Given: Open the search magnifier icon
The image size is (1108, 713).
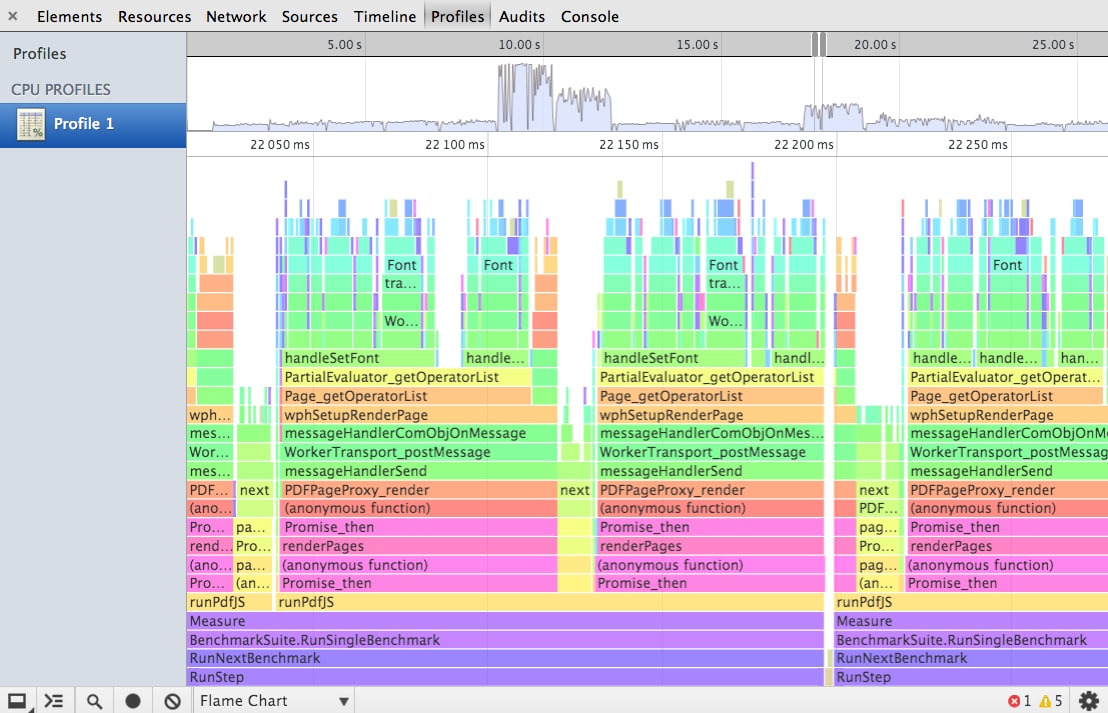Looking at the screenshot, I should coord(94,701).
